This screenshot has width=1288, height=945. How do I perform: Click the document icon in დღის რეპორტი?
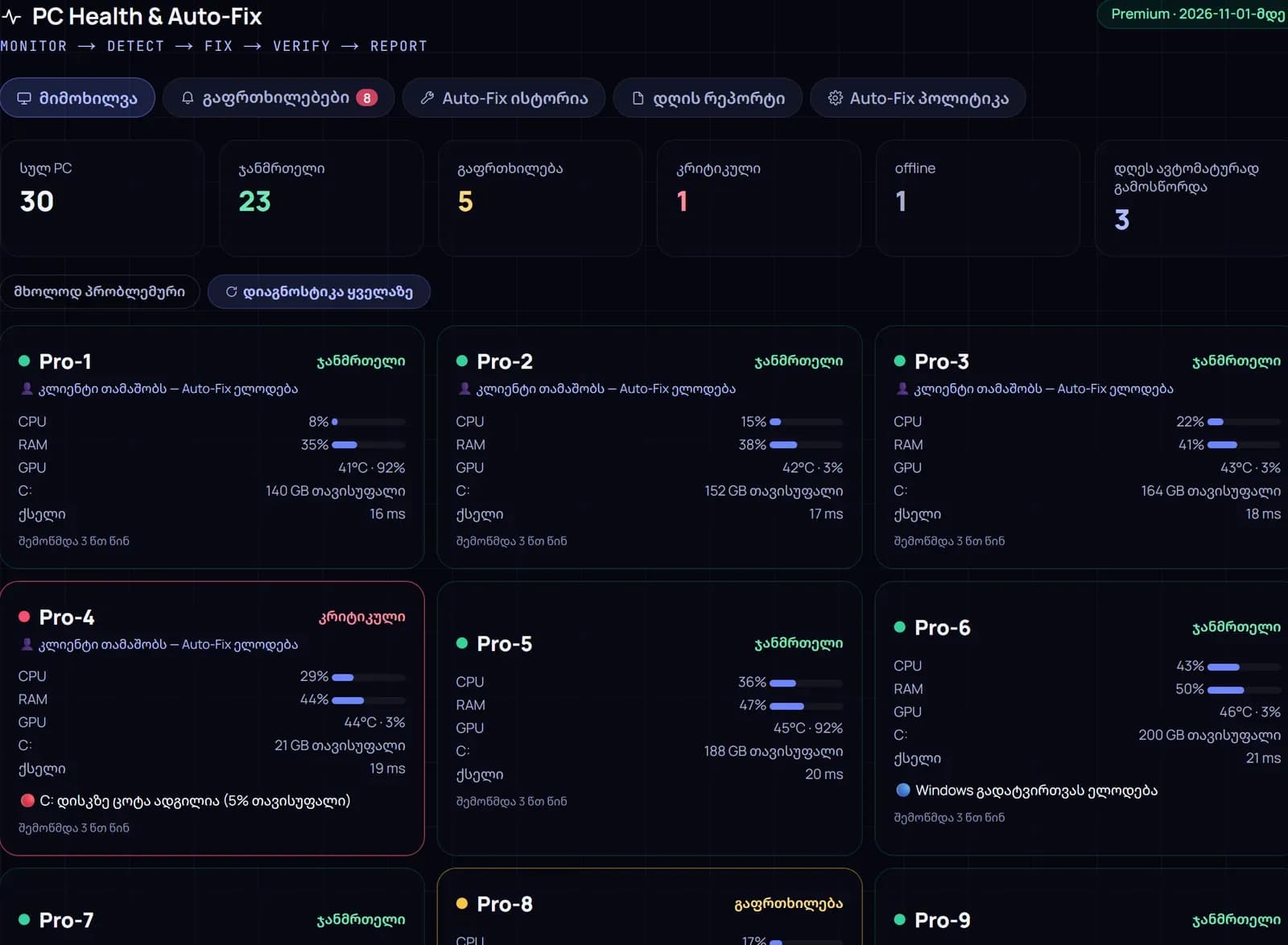coord(638,98)
